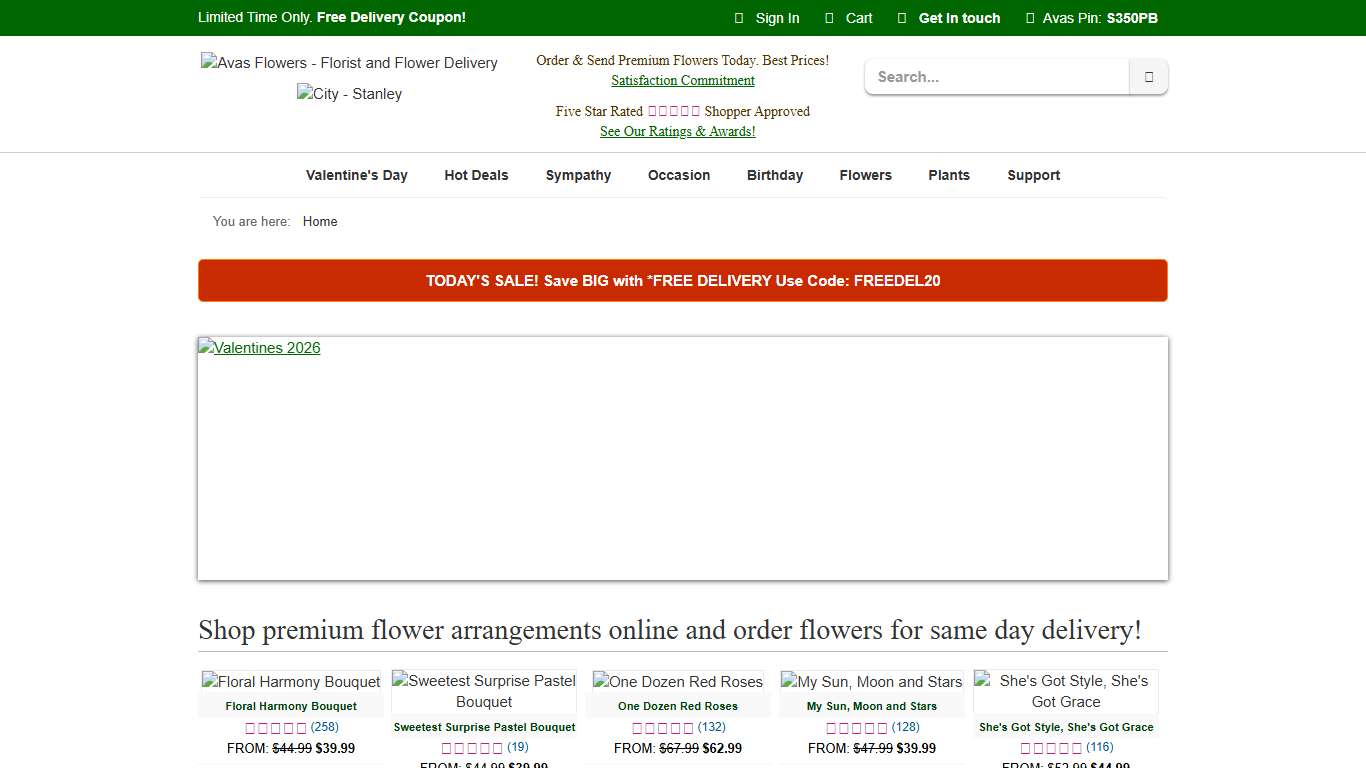The height and width of the screenshot is (768, 1366).
Task: Open the Support menu item
Action: 1033,175
